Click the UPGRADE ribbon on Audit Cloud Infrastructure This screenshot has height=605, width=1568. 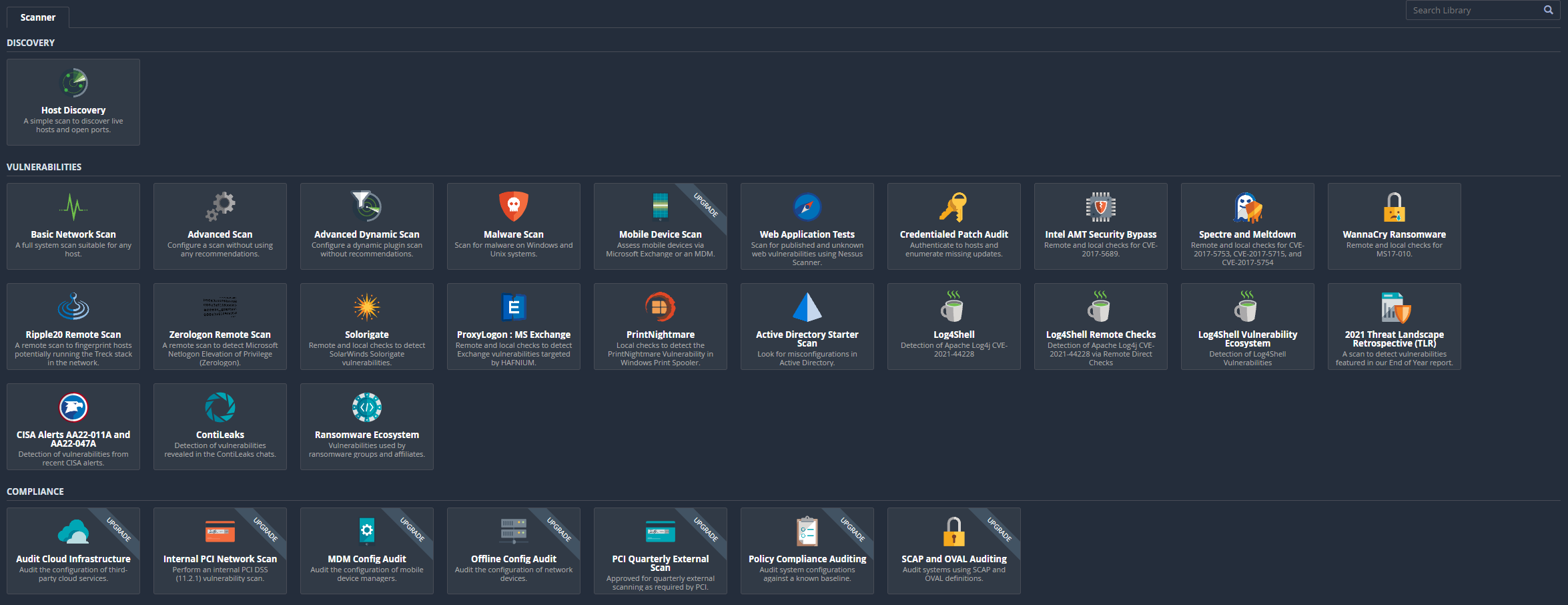pyautogui.click(x=119, y=530)
